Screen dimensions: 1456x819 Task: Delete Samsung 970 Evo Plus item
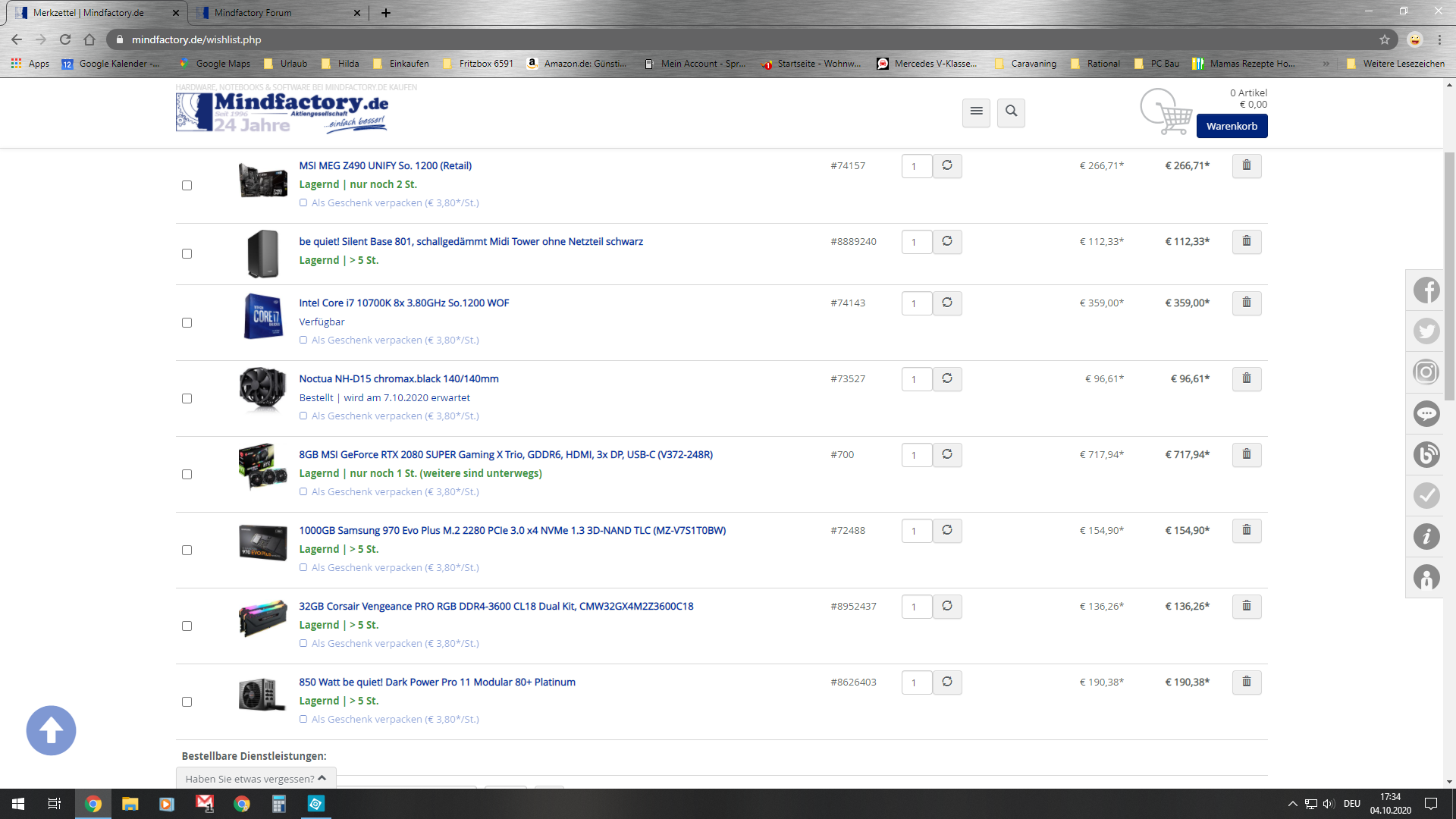coord(1246,530)
